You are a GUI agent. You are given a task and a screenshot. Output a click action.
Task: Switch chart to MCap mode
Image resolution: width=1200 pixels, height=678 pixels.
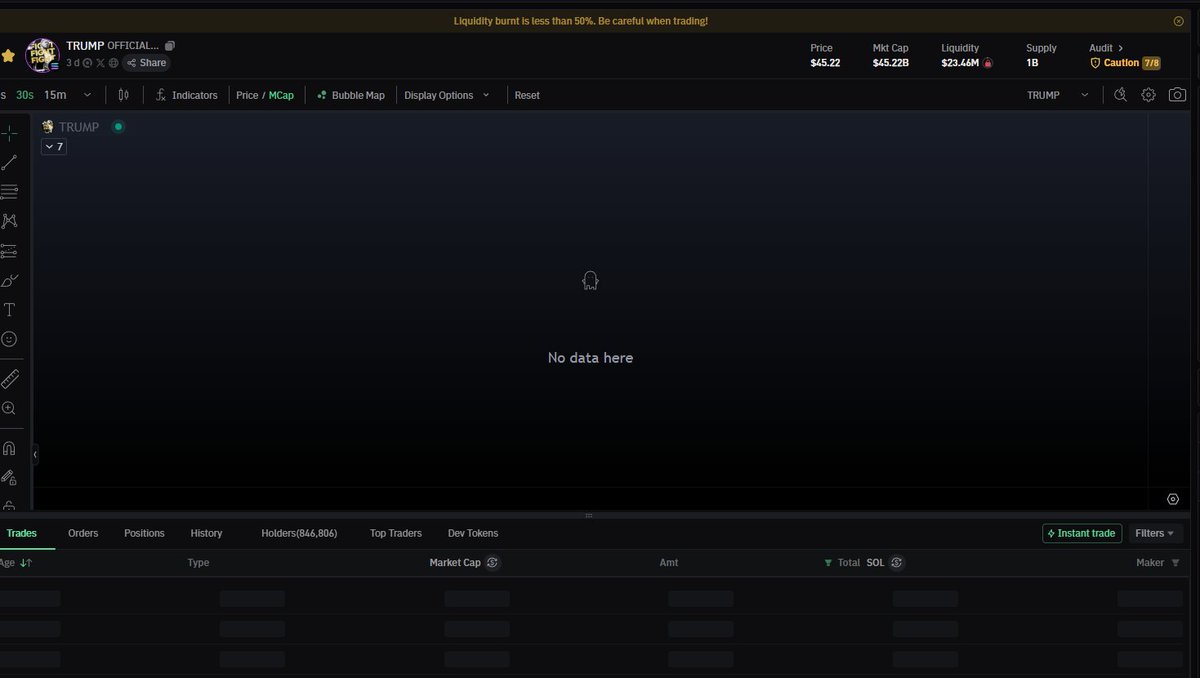281,95
